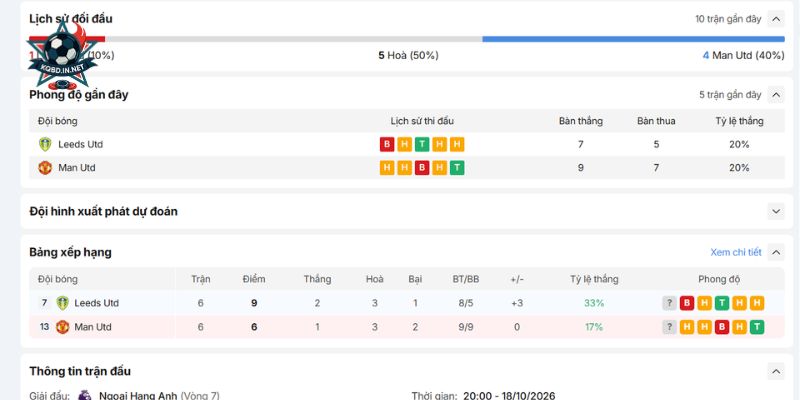Image resolution: width=800 pixels, height=400 pixels.
Task: Click Man Utd crest in recent form table
Action: [45, 168]
